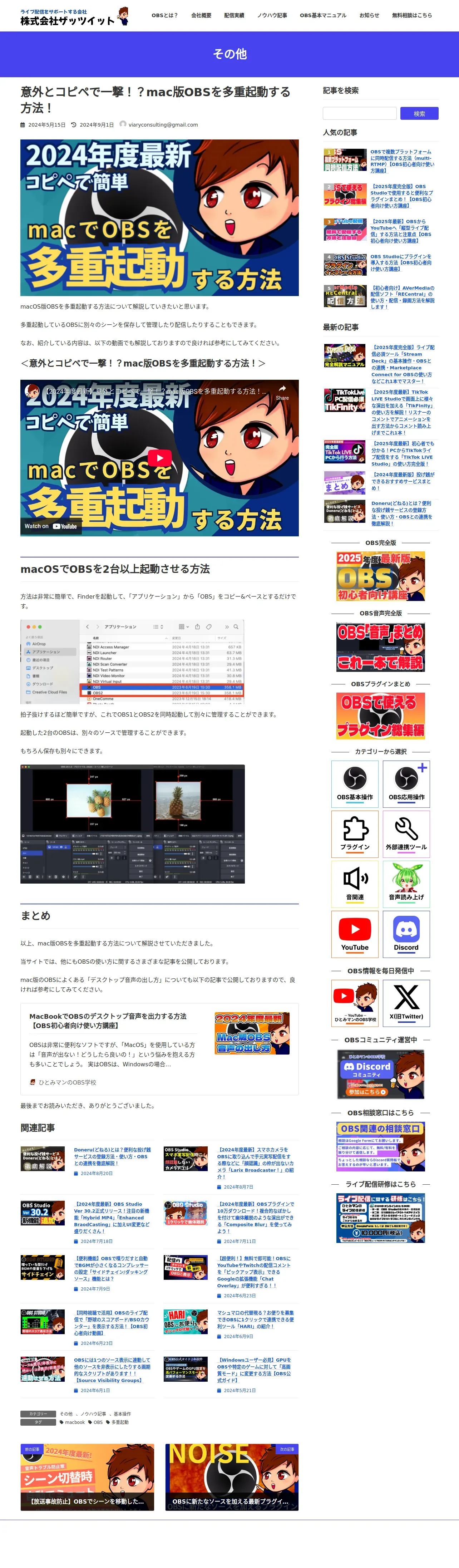Viewport: 459px width, 1568px height.
Task: Open popular article on YouTube 縦型ライブ配信
Action: pyautogui.click(x=402, y=231)
